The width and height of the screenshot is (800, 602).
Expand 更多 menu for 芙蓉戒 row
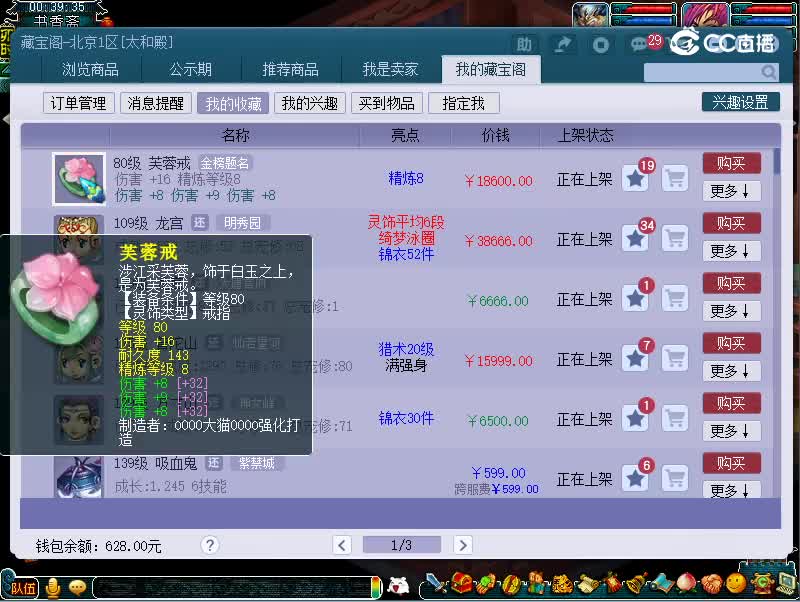pyautogui.click(x=732, y=191)
